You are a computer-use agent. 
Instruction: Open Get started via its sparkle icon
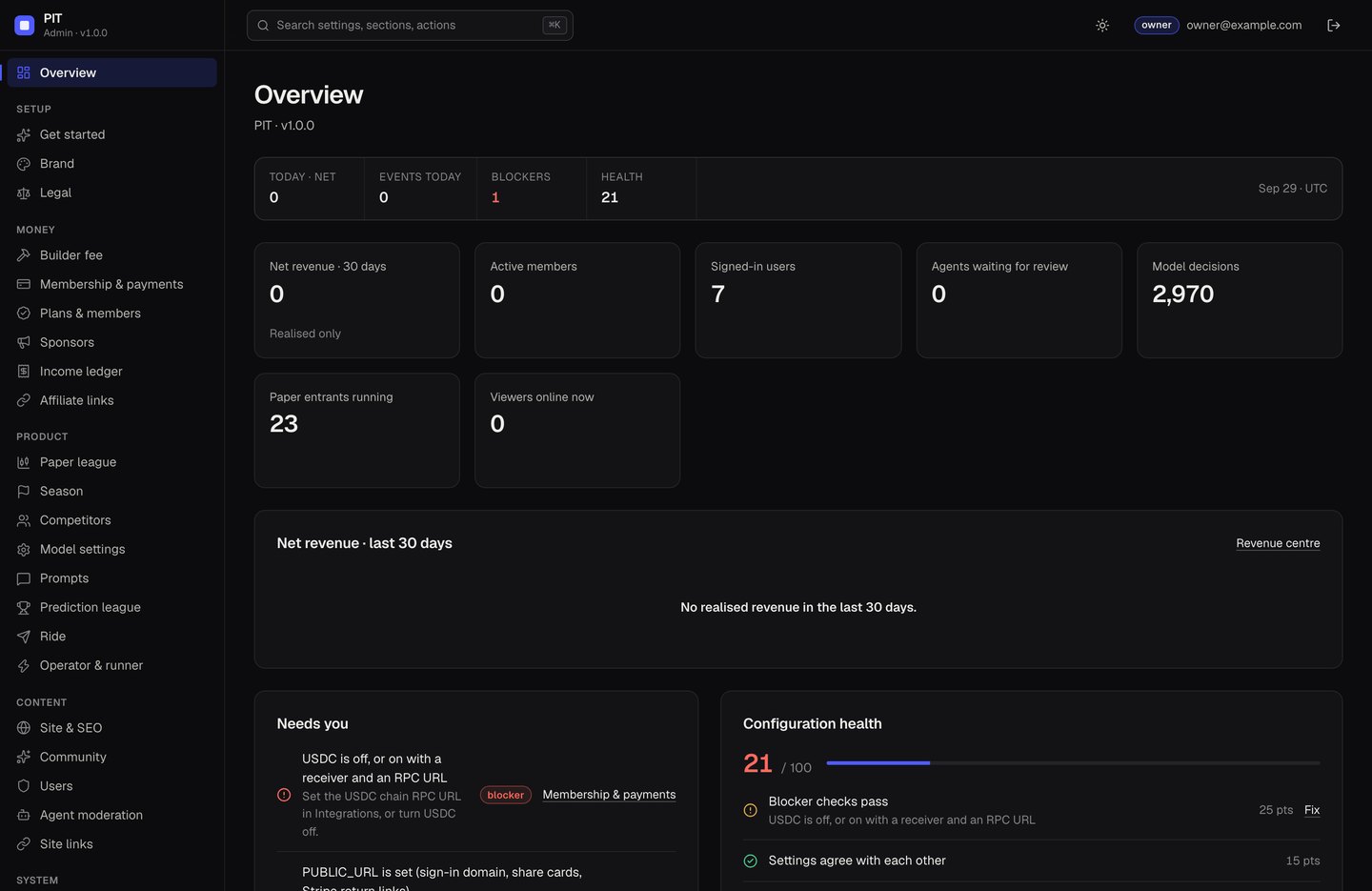[x=24, y=135]
